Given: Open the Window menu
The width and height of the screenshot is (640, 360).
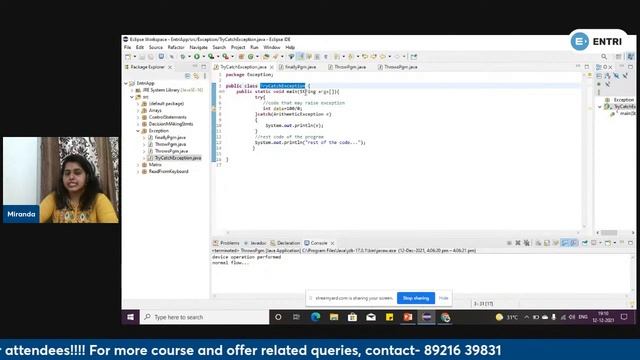Looking at the screenshot, I should point(271,47).
